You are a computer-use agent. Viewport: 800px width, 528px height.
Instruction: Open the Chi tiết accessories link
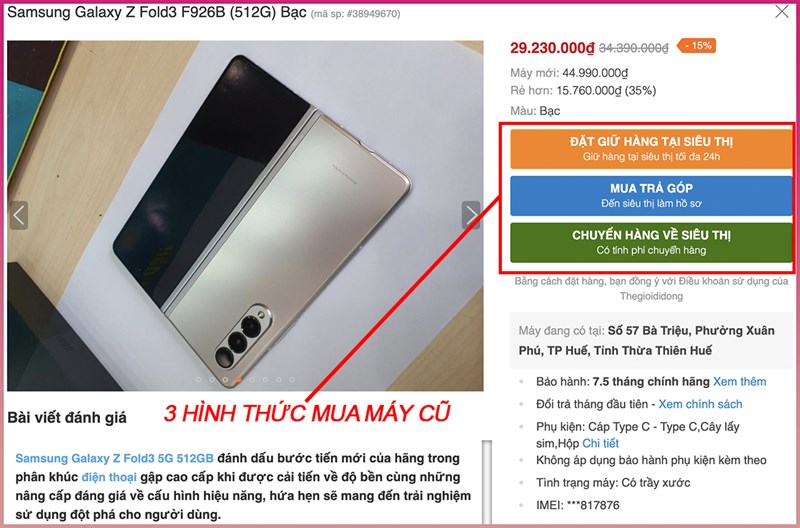click(x=601, y=443)
